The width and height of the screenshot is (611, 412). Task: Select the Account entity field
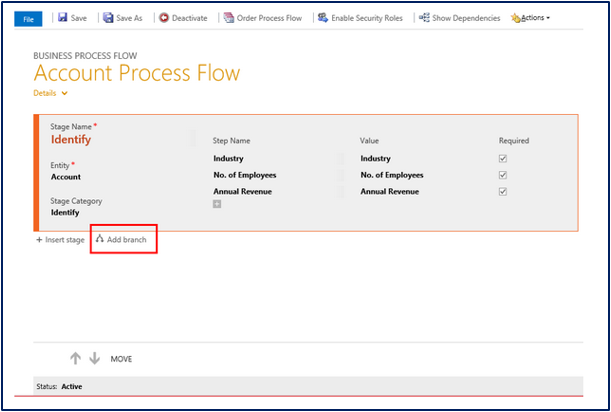pos(66,177)
